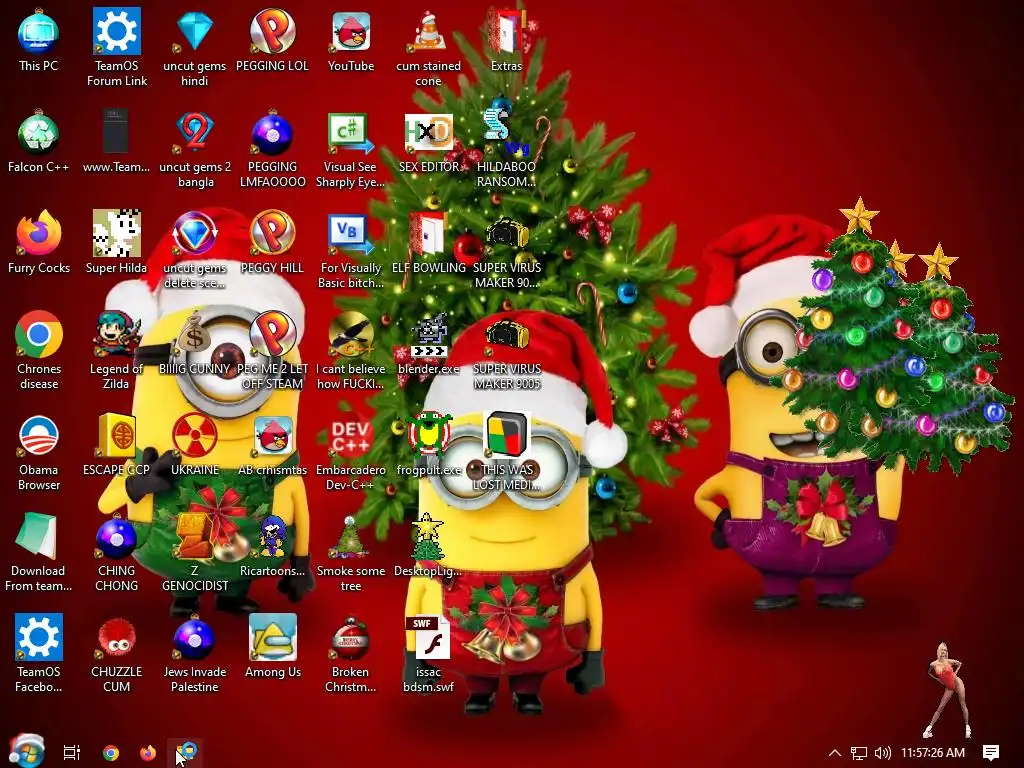Open the ELF BOWLING icon
Viewport: 1024px width, 768px height.
click(428, 233)
